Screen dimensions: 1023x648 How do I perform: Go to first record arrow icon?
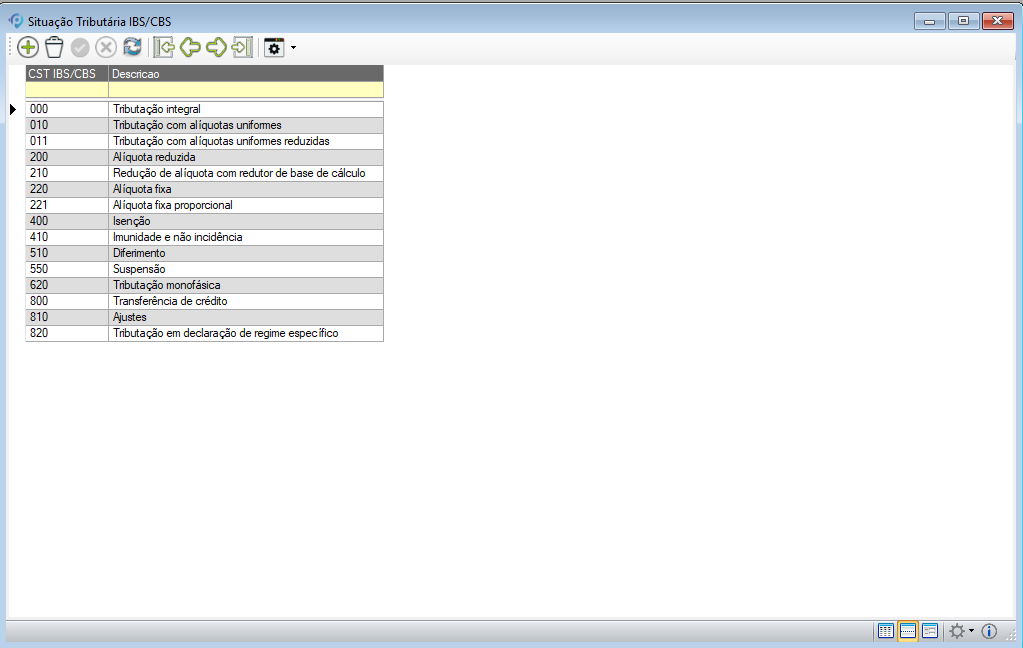164,48
